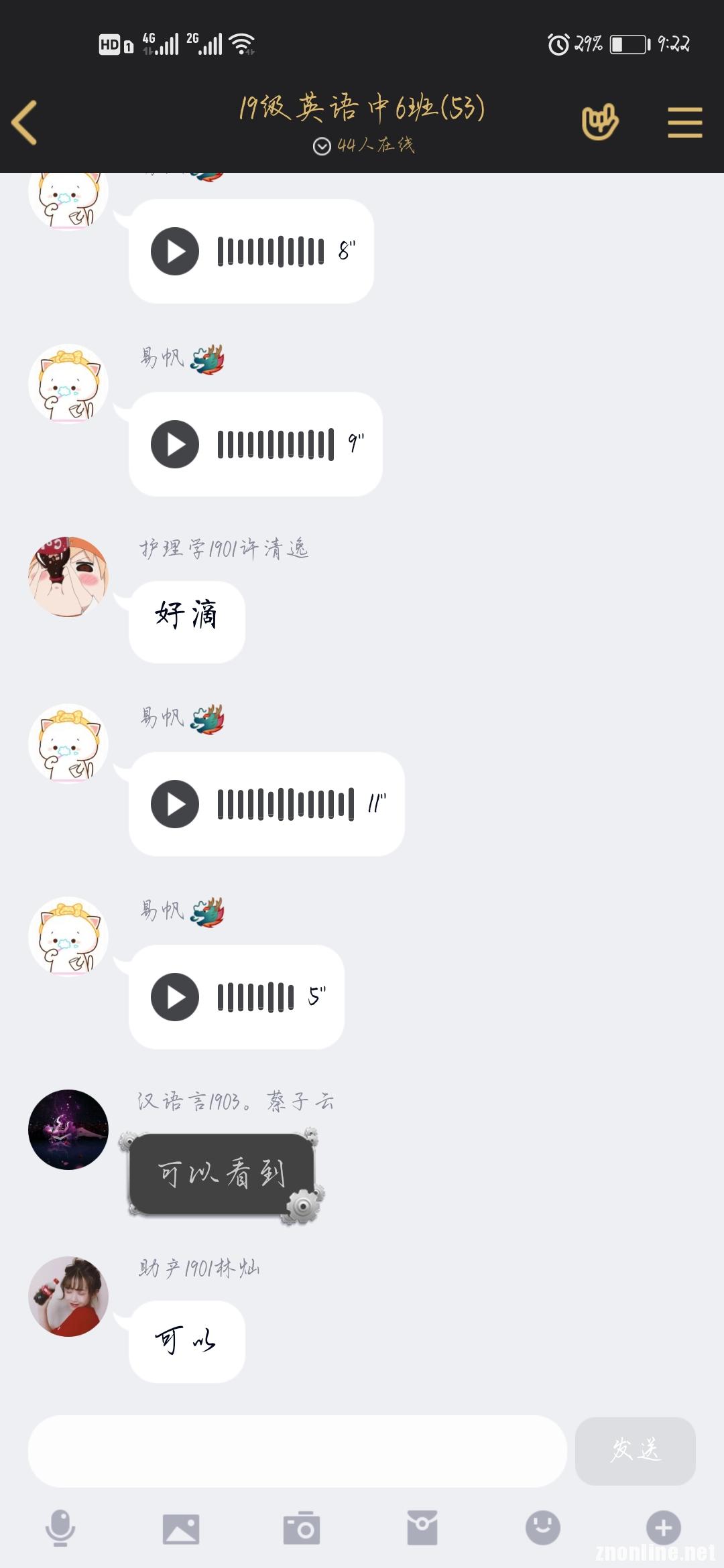Tap the gold hand gesture icon
Viewport: 724px width, 1568px height.
[x=600, y=122]
